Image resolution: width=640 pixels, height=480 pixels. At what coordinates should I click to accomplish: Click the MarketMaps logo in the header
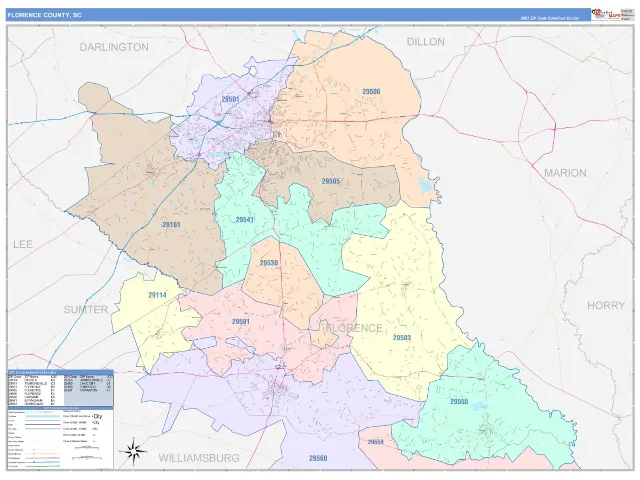click(x=606, y=14)
